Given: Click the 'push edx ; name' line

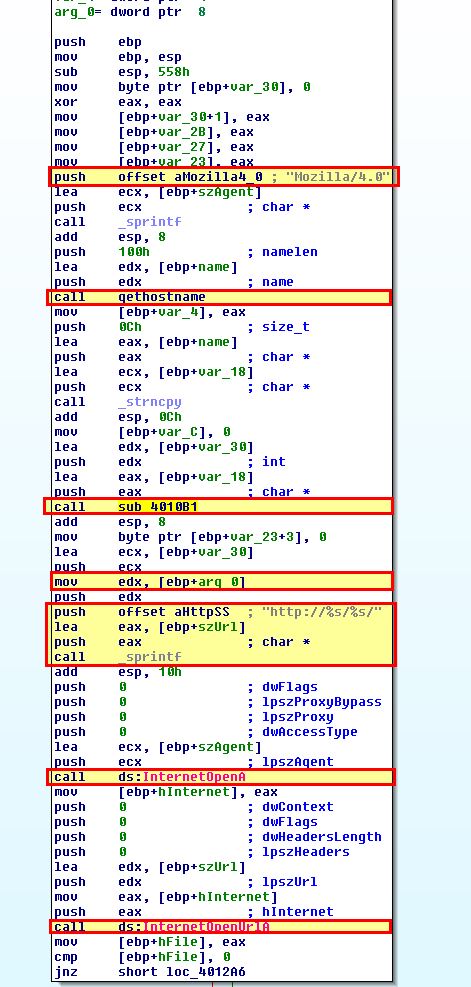Looking at the screenshot, I should click(x=174, y=282).
